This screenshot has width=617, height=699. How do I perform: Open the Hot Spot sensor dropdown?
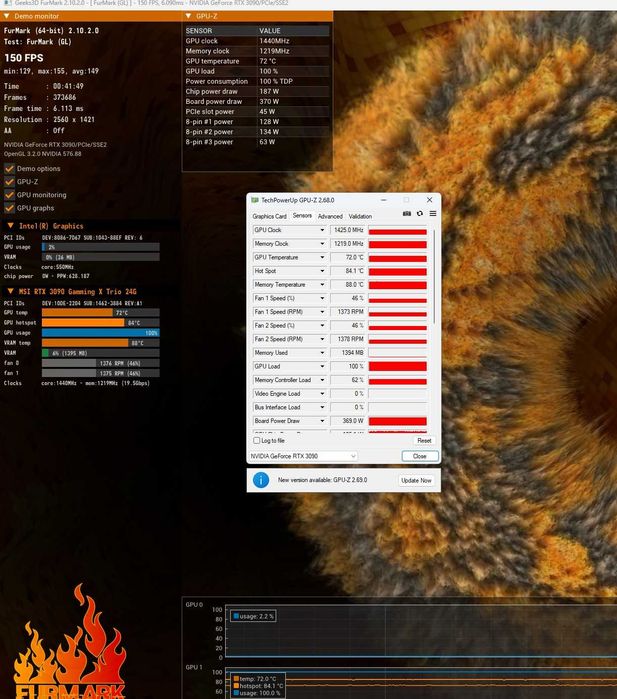pyautogui.click(x=322, y=271)
